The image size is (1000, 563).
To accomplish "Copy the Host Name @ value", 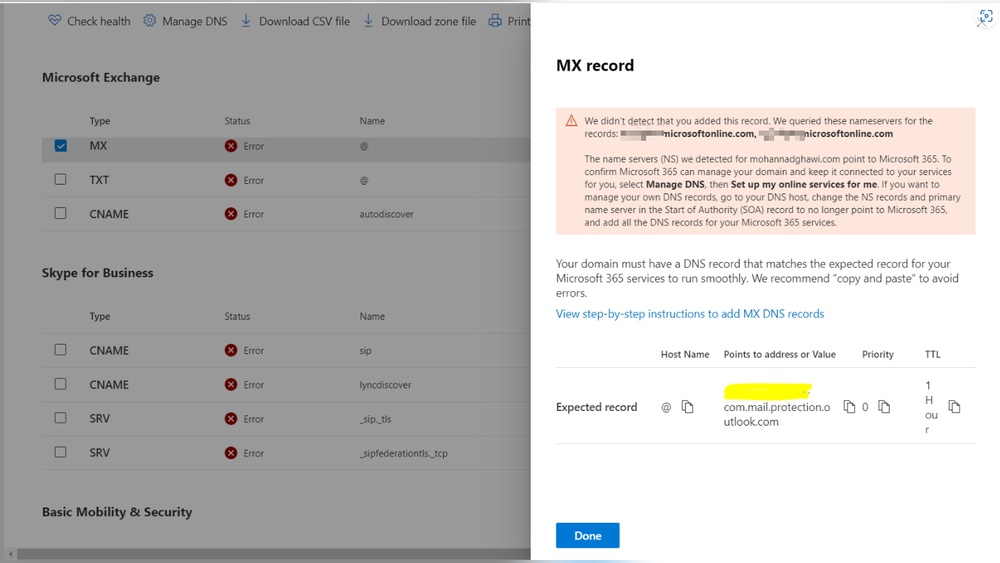I will [x=688, y=407].
